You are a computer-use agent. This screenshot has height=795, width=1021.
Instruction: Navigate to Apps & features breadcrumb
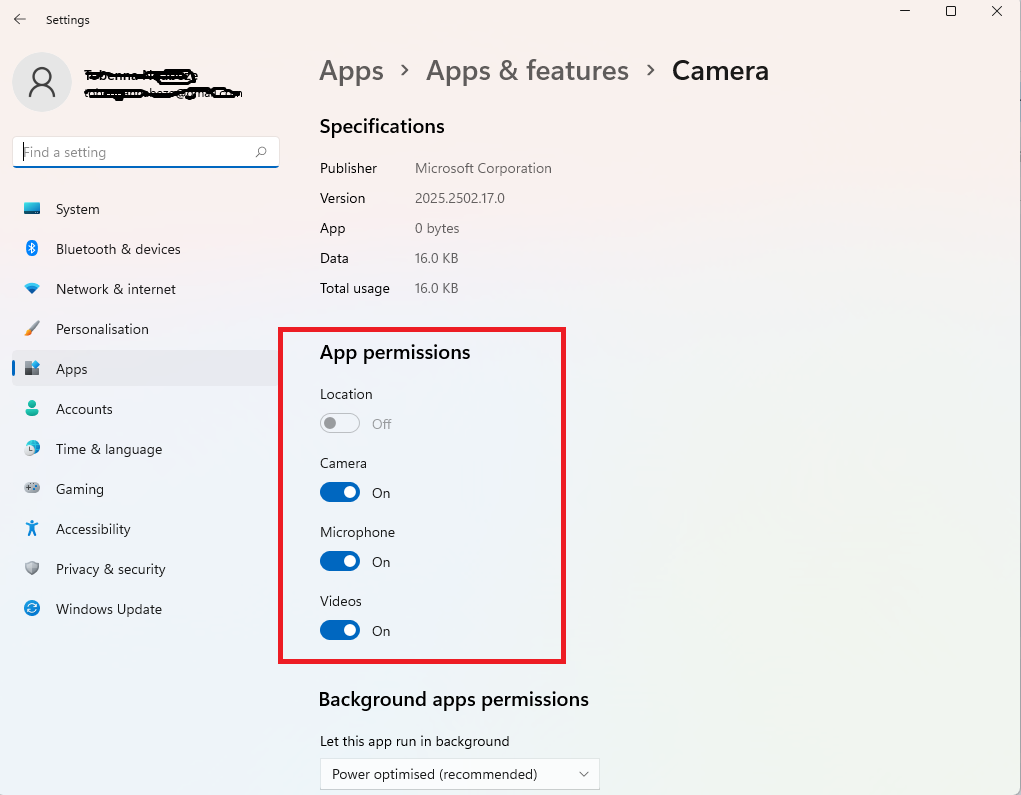click(527, 71)
